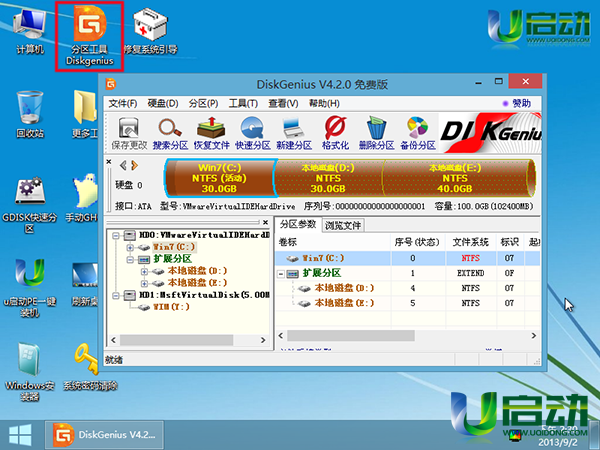Open the 修复系统引导 desktop icon

[x=150, y=32]
